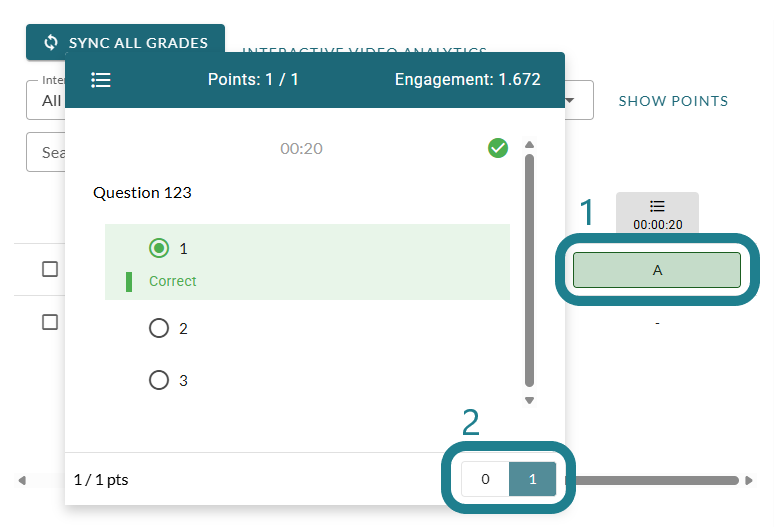This screenshot has width=774, height=527.
Task: Click the Sync All Grades button
Action: pos(125,42)
